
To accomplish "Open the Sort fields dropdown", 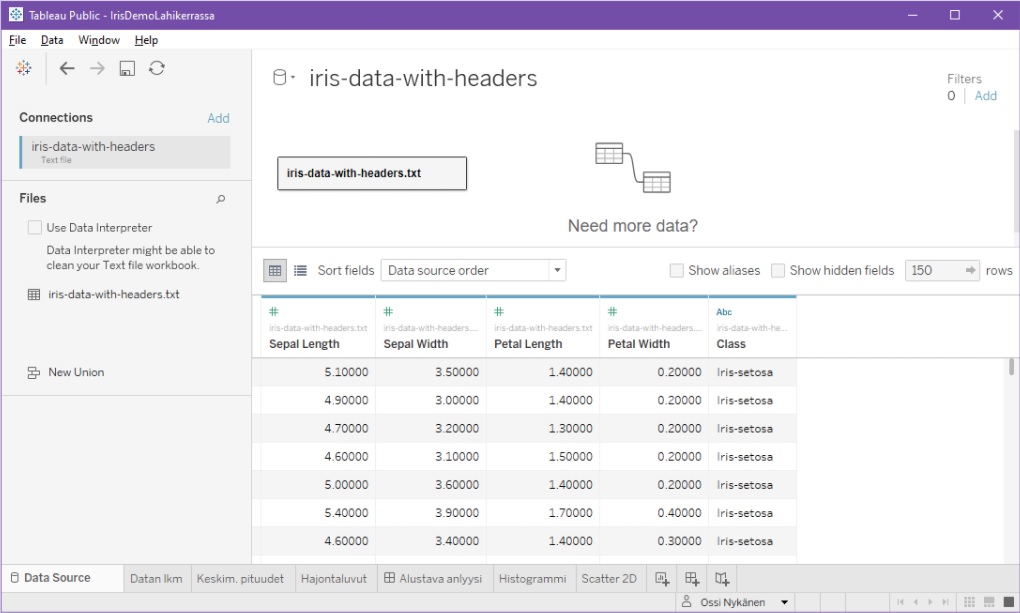I will [473, 270].
